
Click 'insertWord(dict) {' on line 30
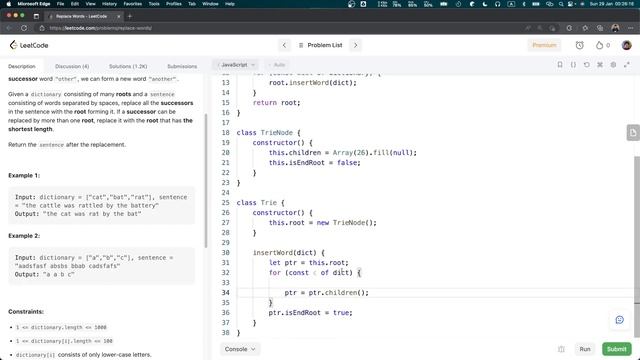click(x=289, y=253)
